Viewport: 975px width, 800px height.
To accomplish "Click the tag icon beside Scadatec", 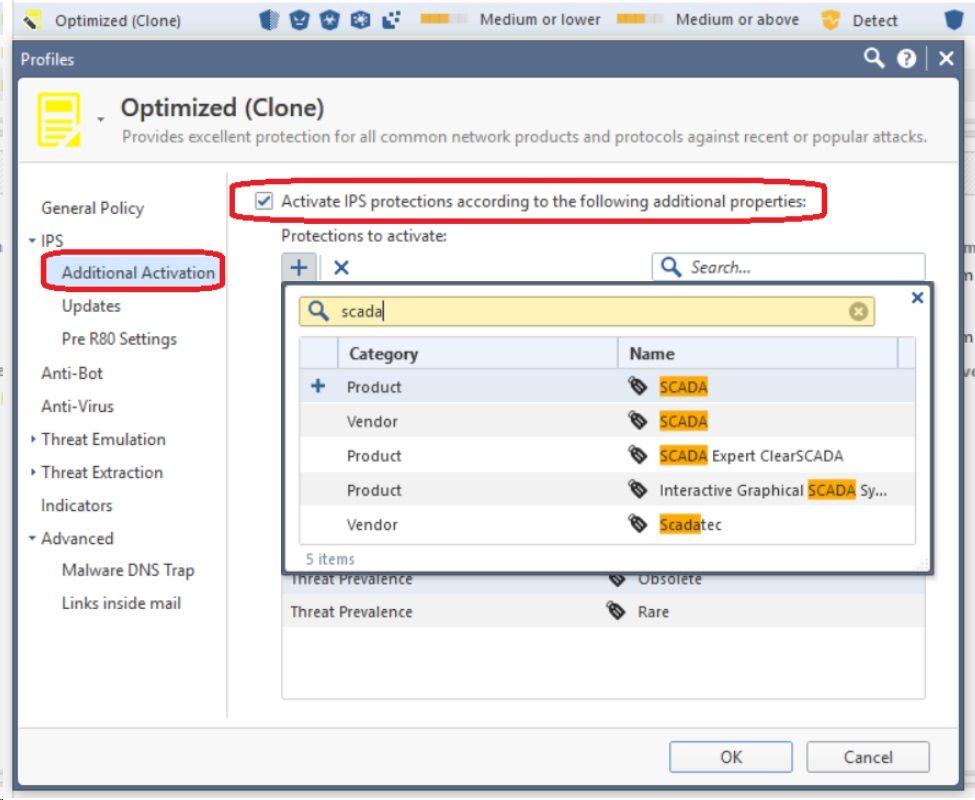I will pos(638,524).
